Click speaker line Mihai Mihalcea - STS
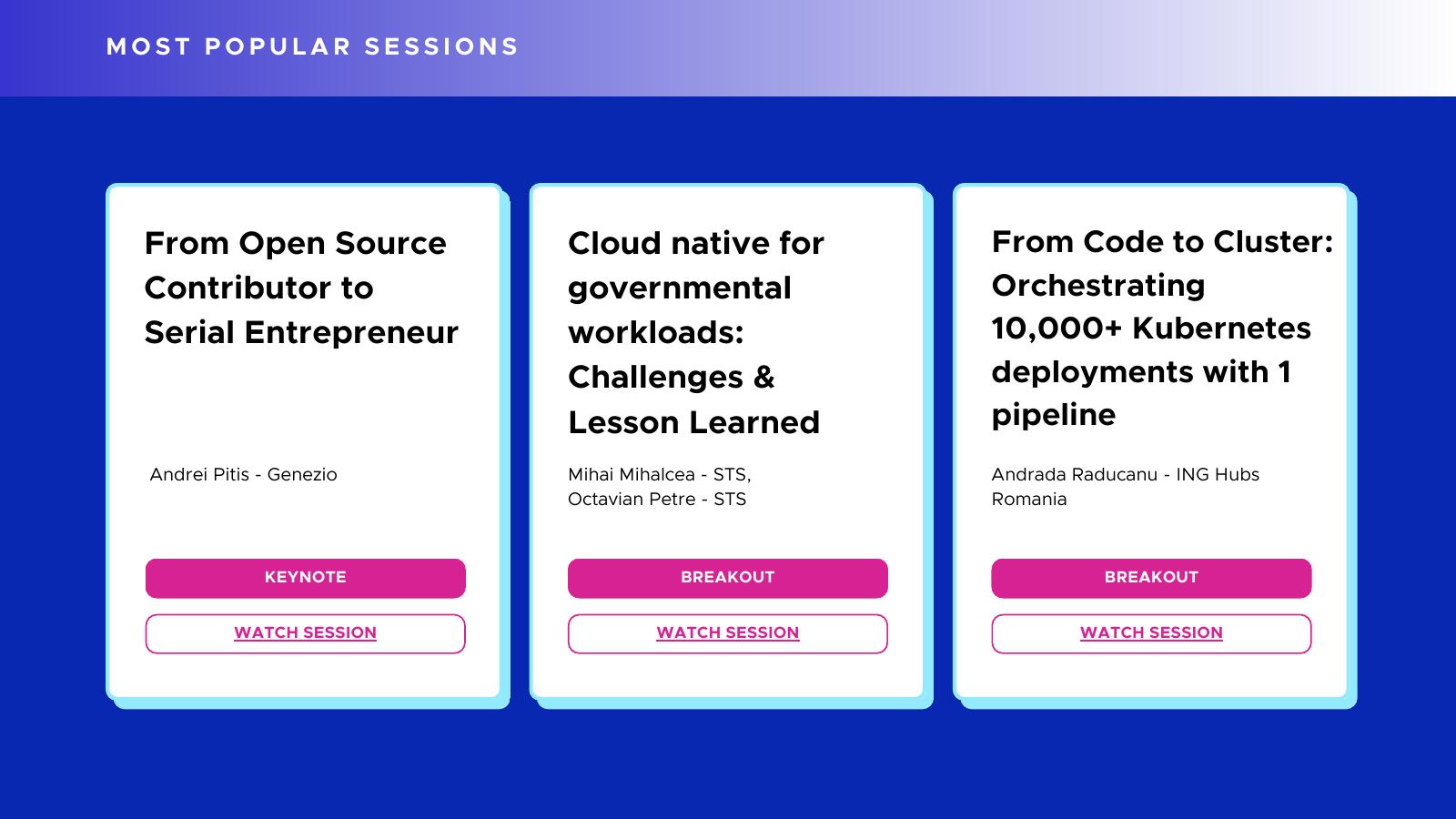The height and width of the screenshot is (819, 1456). 659,475
